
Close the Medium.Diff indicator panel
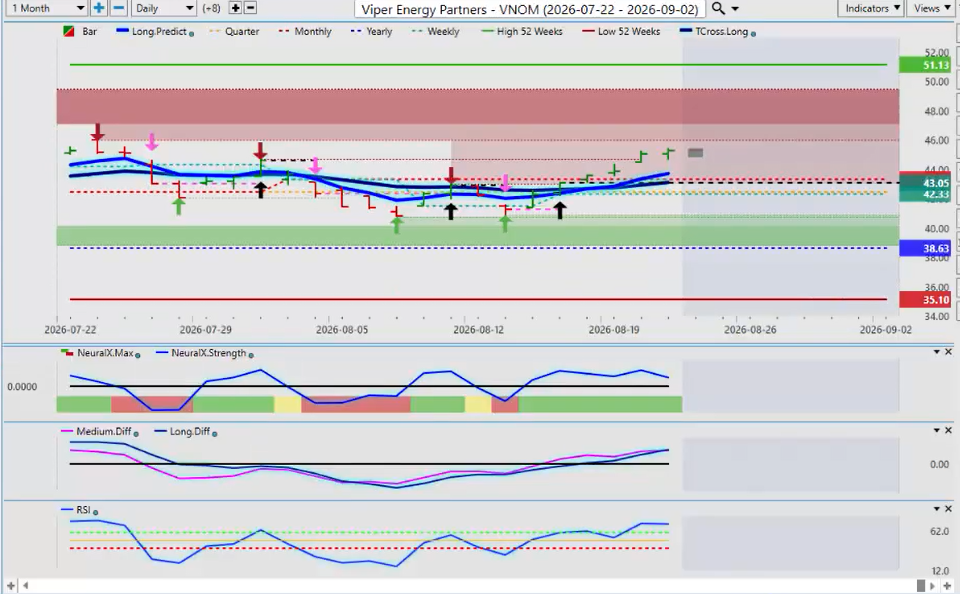click(948, 430)
